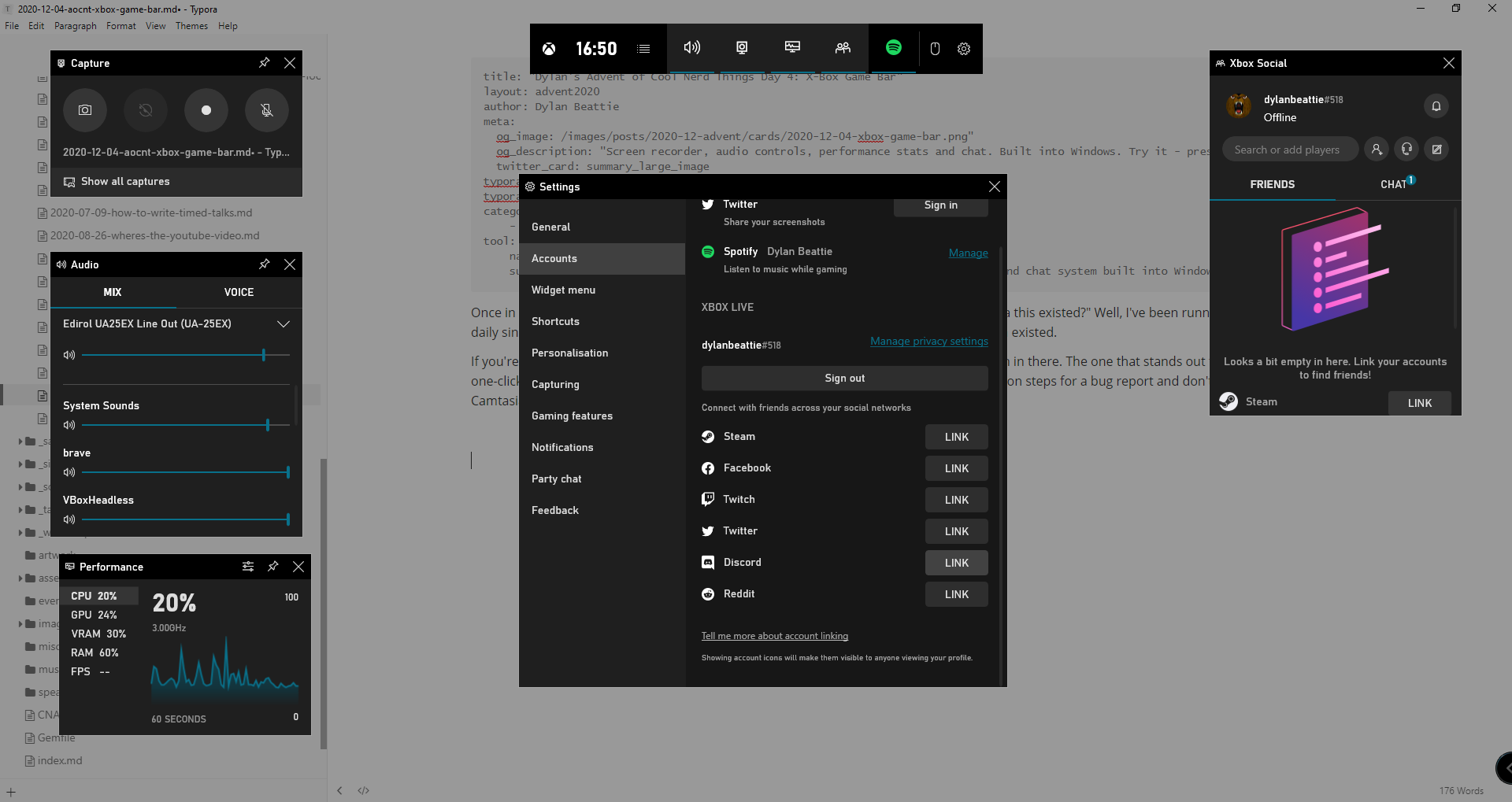Start recording with the record button
The image size is (1512, 802).
[206, 110]
